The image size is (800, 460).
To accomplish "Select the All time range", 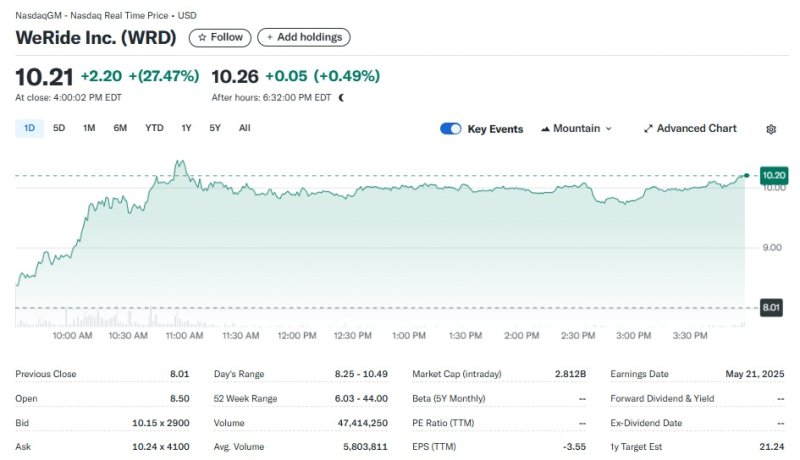I will 245,128.
